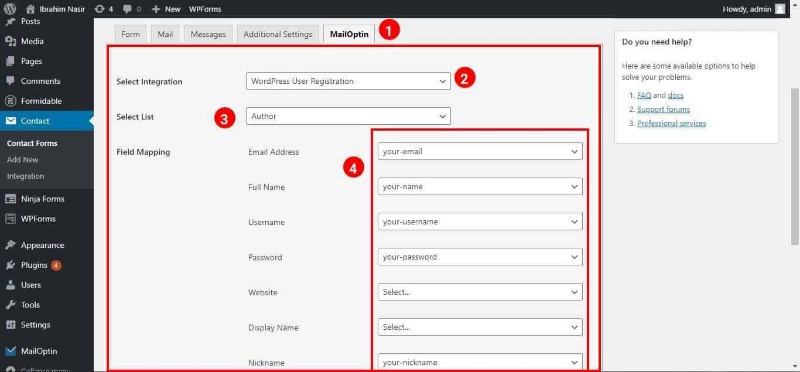Open the Display Name mapping dropdown
Screen dimensions: 800x372
480,327
